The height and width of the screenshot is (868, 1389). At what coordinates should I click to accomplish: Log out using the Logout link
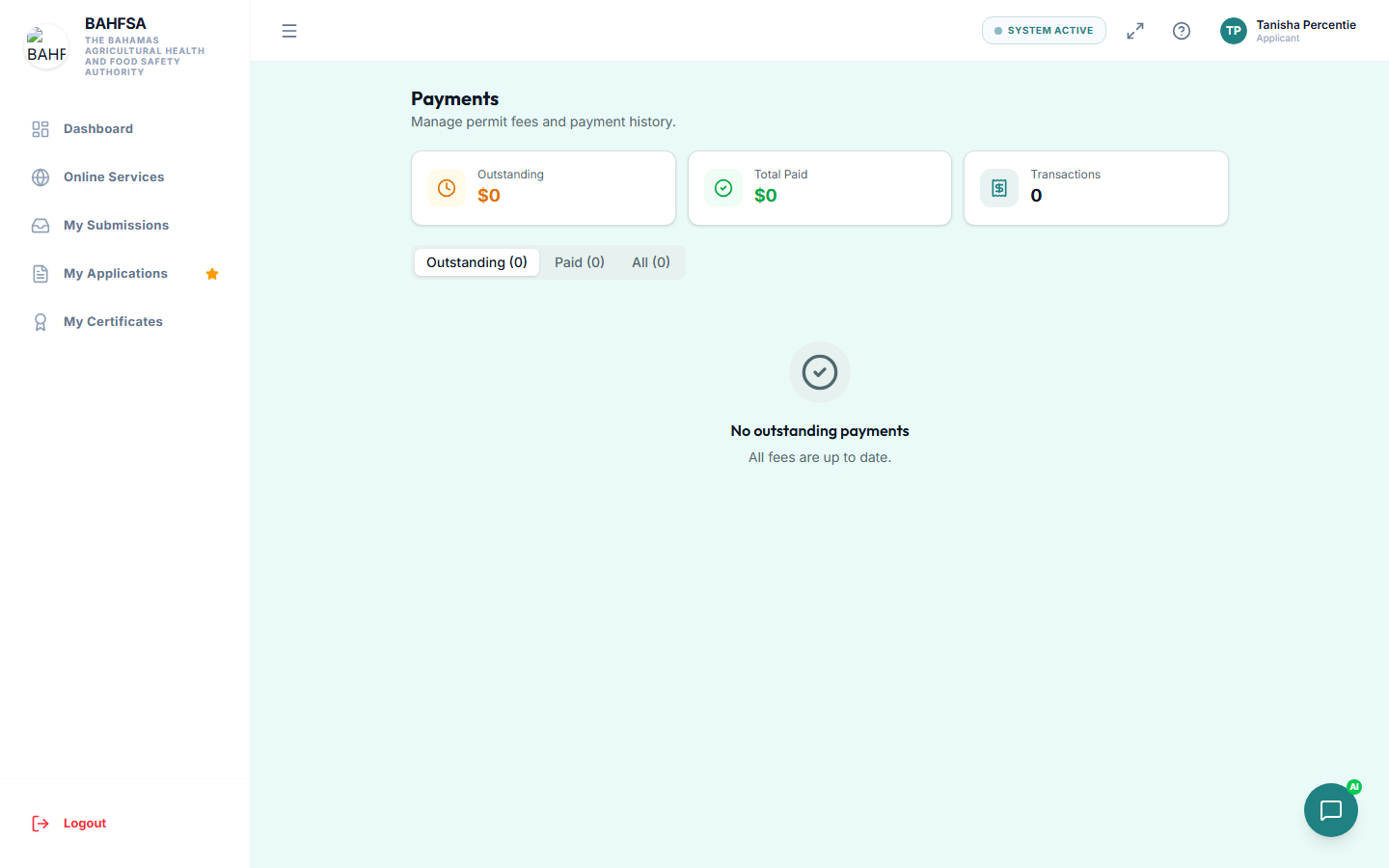[125, 824]
